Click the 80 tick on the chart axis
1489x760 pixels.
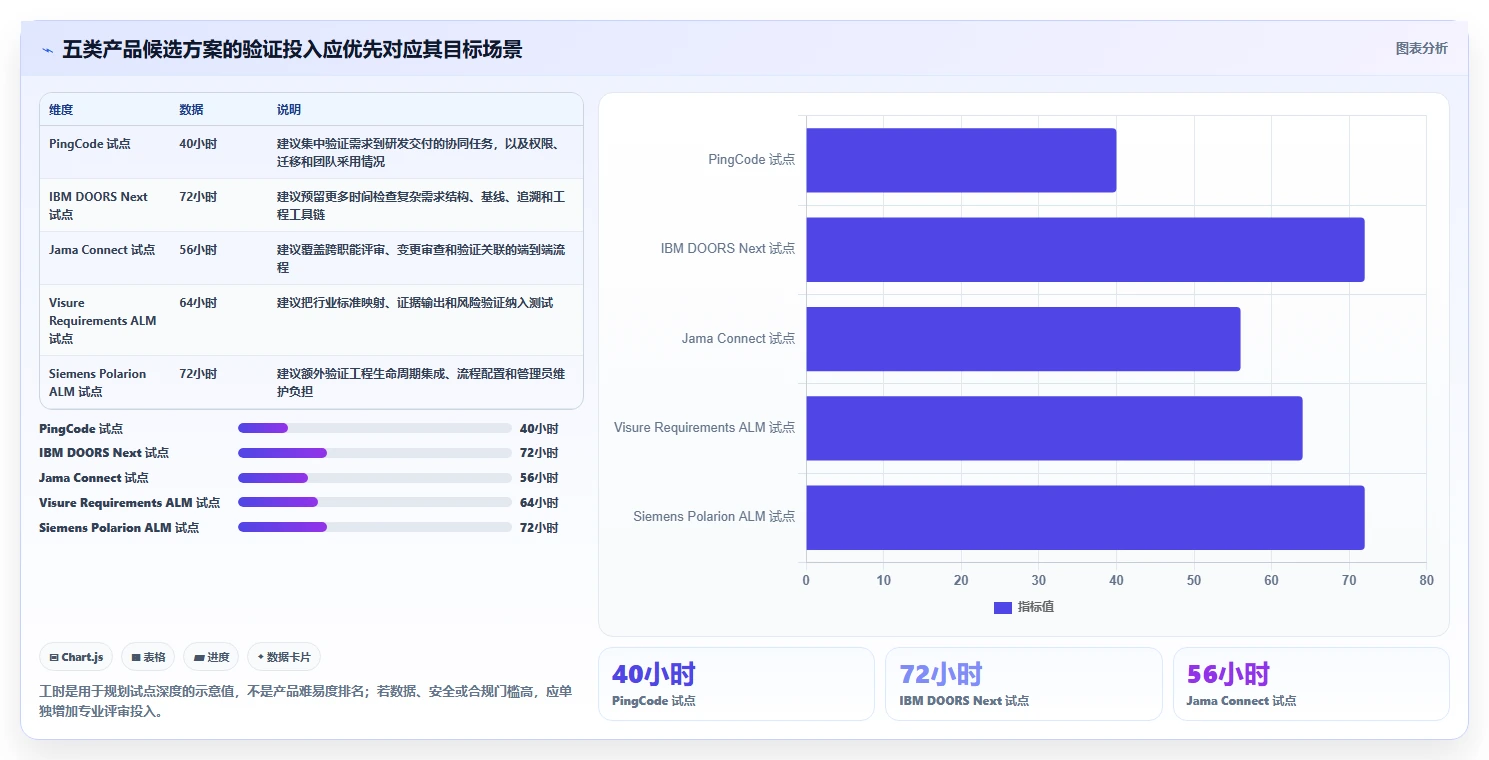1426,580
